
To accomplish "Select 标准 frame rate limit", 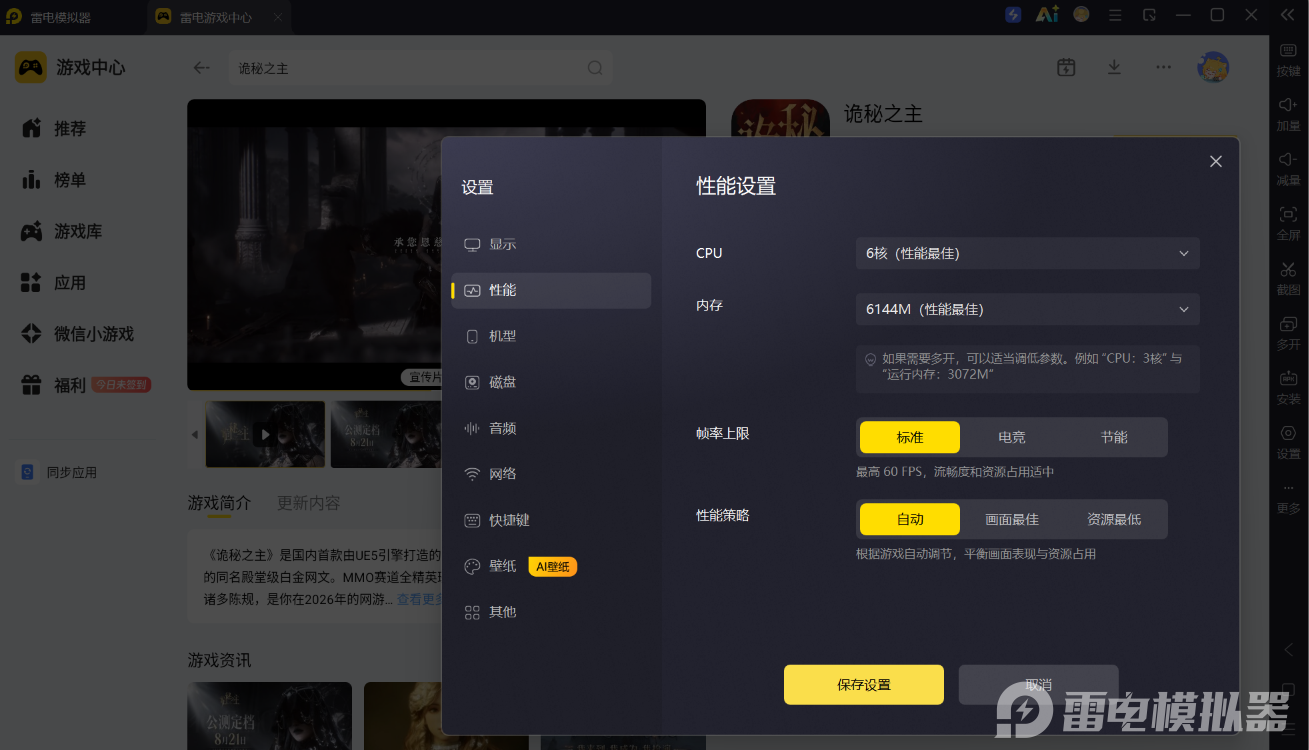I will [x=910, y=437].
